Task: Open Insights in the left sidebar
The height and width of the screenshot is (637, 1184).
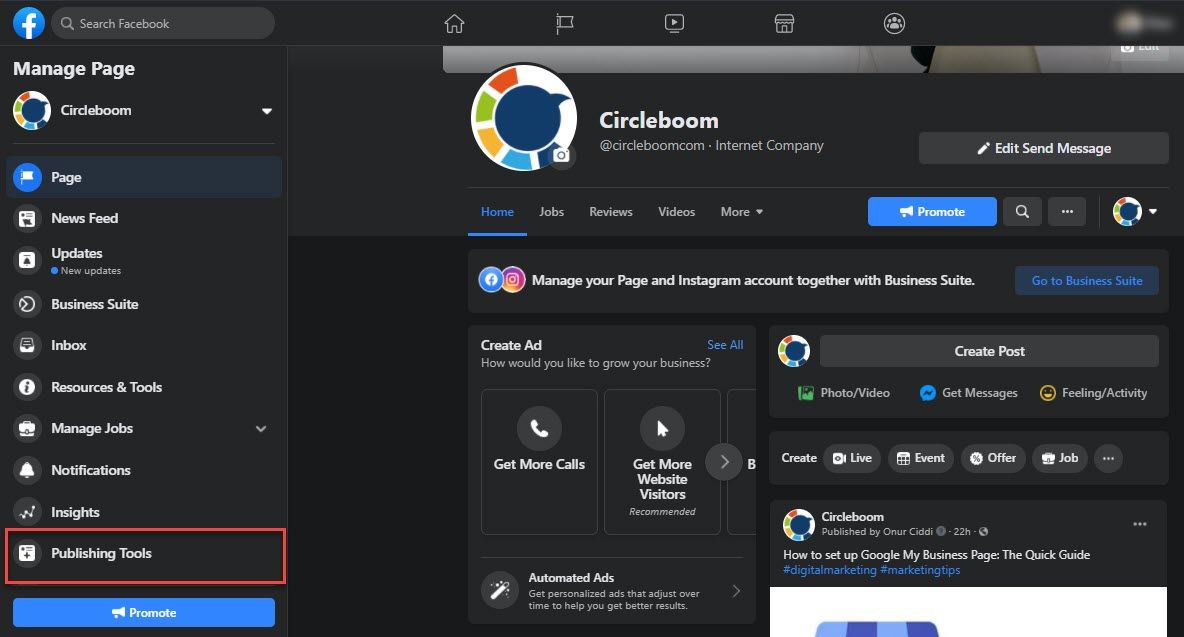Action: (74, 512)
